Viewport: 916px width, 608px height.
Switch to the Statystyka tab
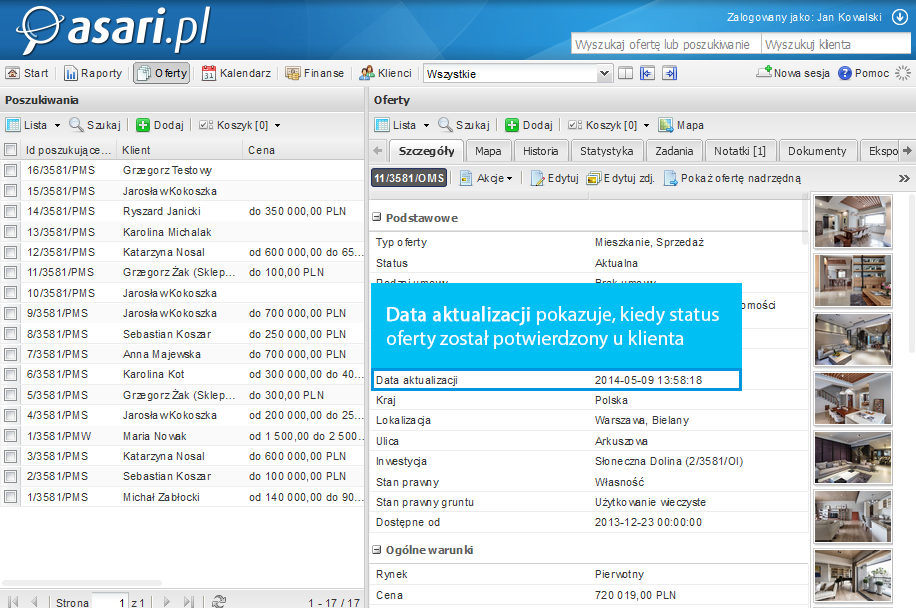606,151
